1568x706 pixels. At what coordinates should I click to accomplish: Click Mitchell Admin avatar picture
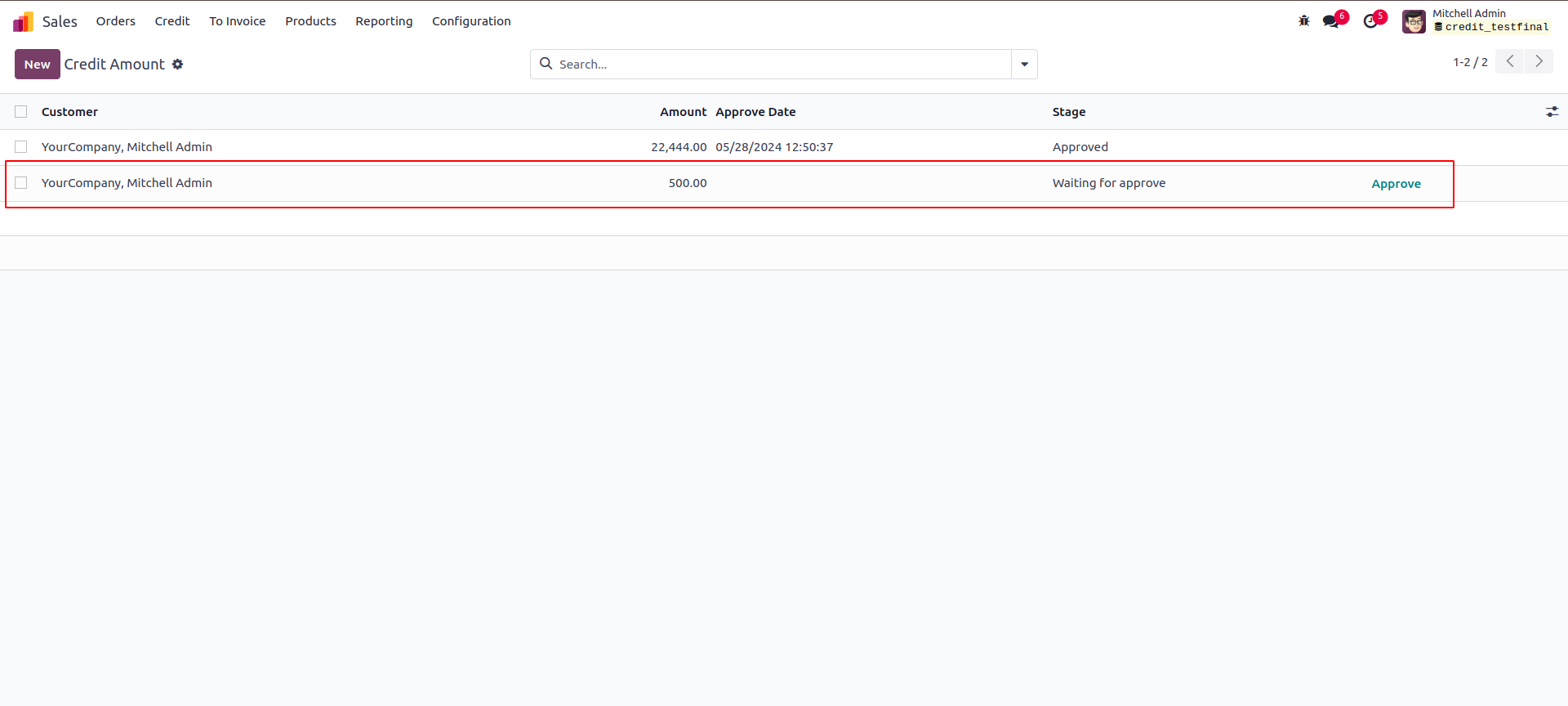[1414, 21]
